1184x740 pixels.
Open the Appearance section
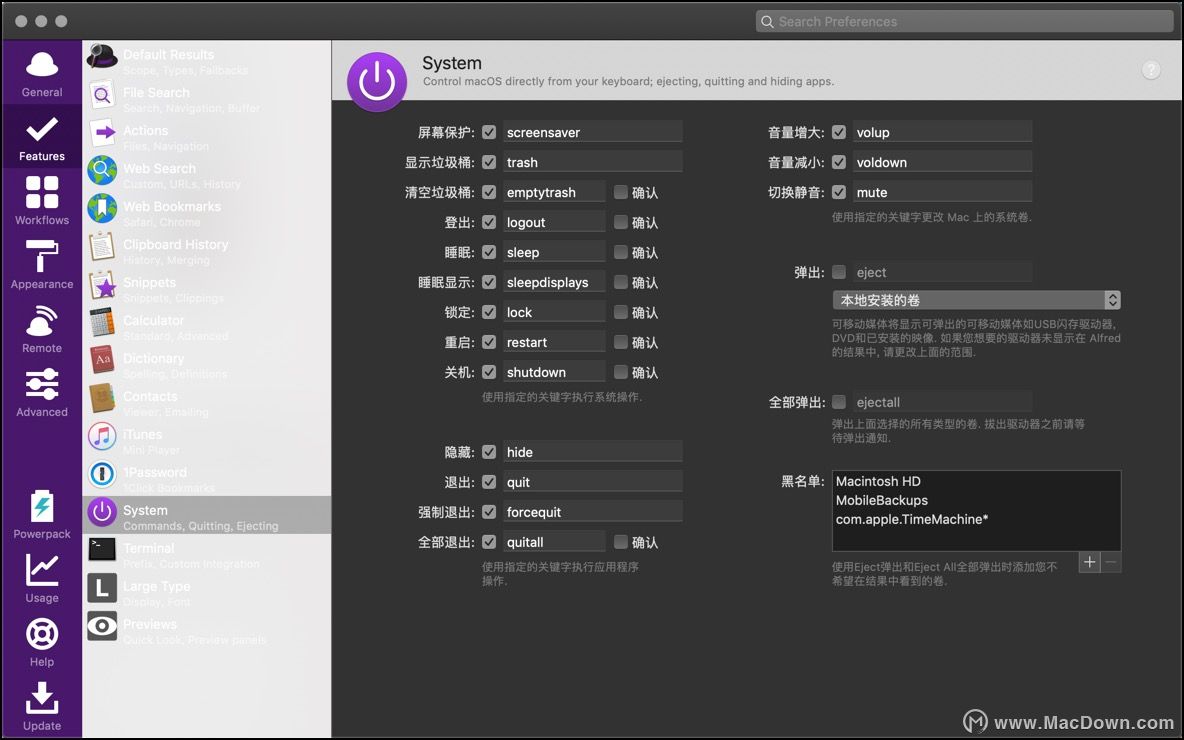coord(42,265)
